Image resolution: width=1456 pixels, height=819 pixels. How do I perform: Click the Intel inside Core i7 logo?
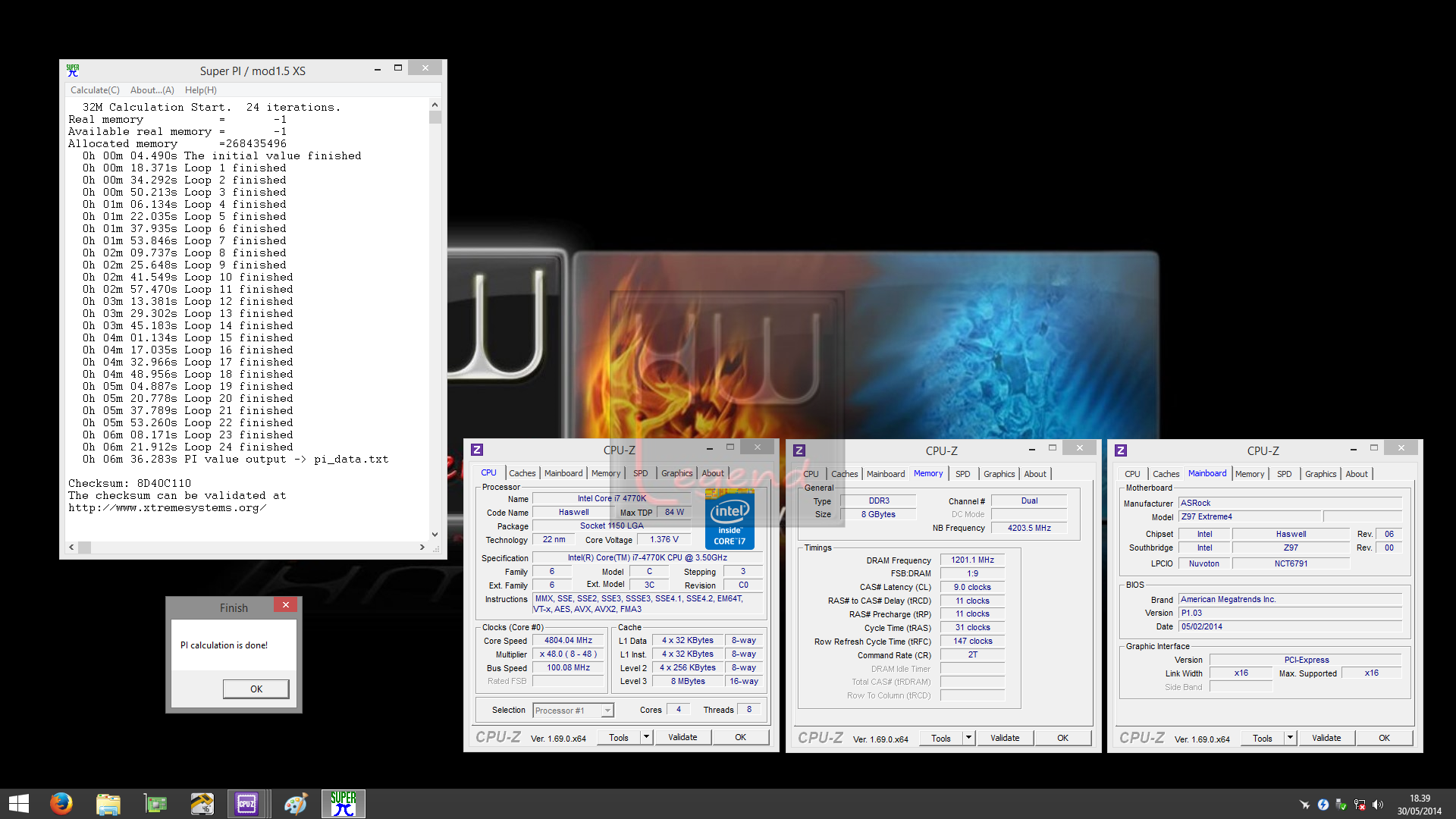[730, 519]
